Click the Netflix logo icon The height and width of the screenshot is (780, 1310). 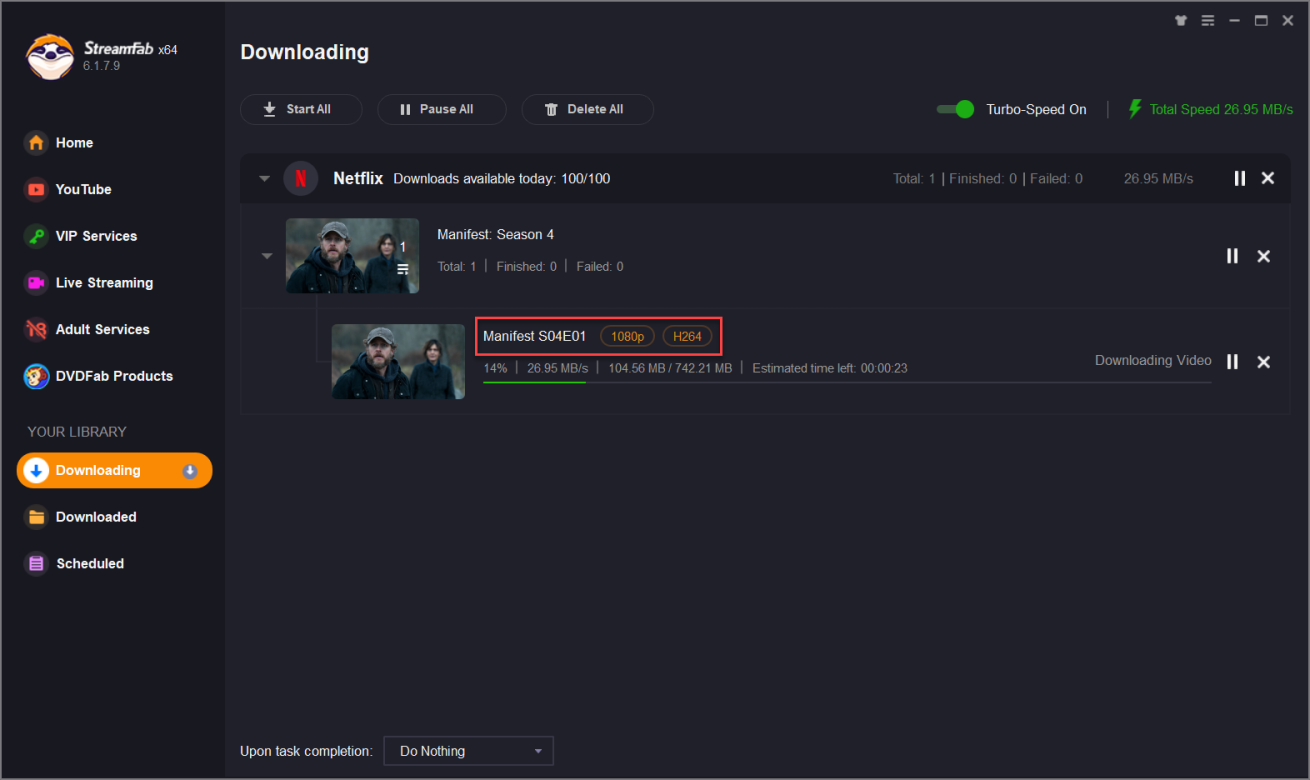pos(301,179)
